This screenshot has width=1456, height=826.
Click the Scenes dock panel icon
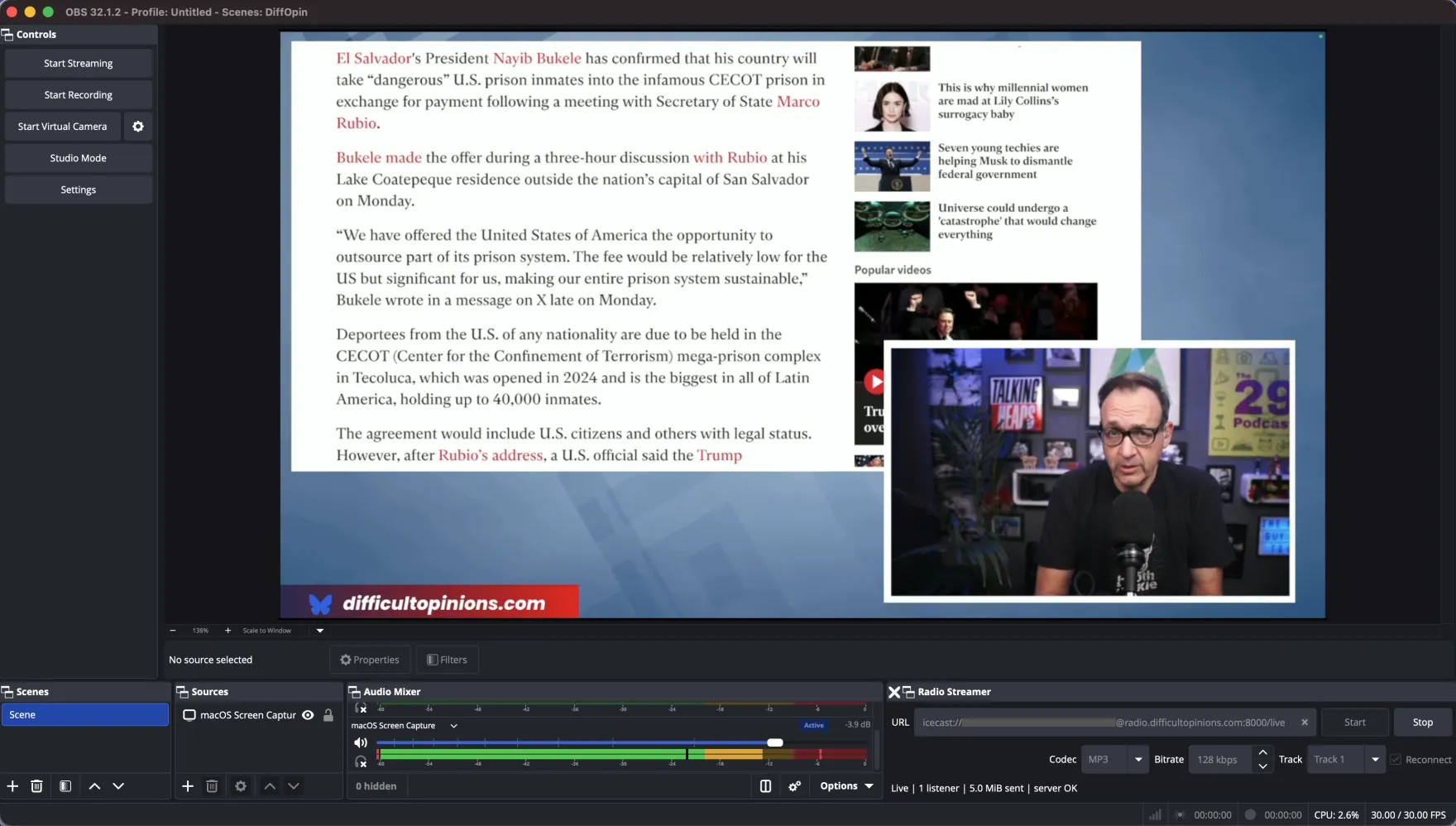(7, 692)
